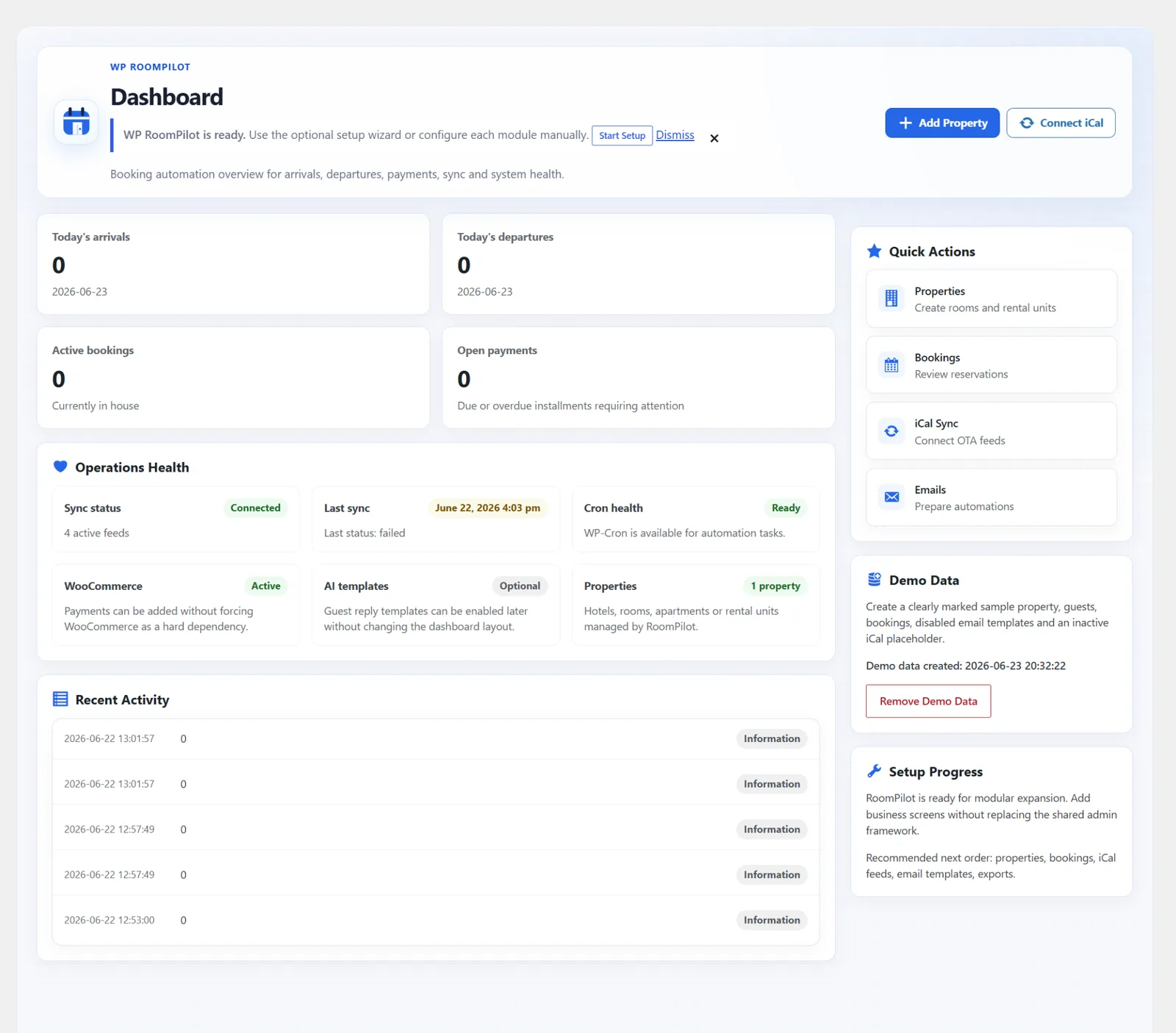Select the Active bookings card
1176x1033 pixels.
[x=233, y=378]
